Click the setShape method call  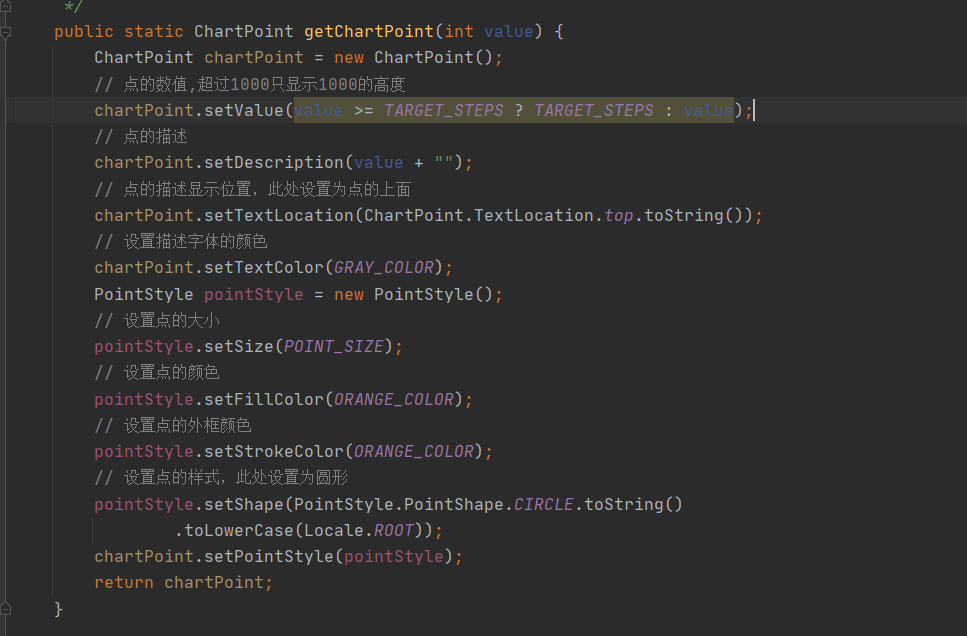click(244, 505)
